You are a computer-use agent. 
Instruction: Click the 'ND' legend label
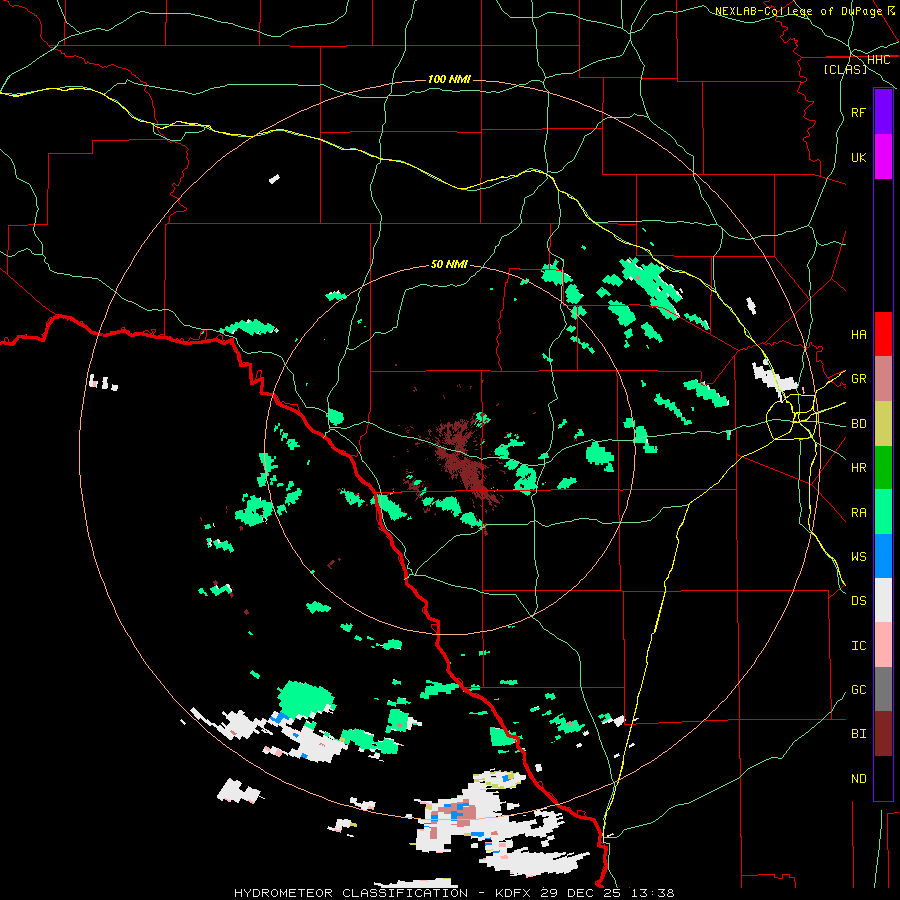pos(858,779)
